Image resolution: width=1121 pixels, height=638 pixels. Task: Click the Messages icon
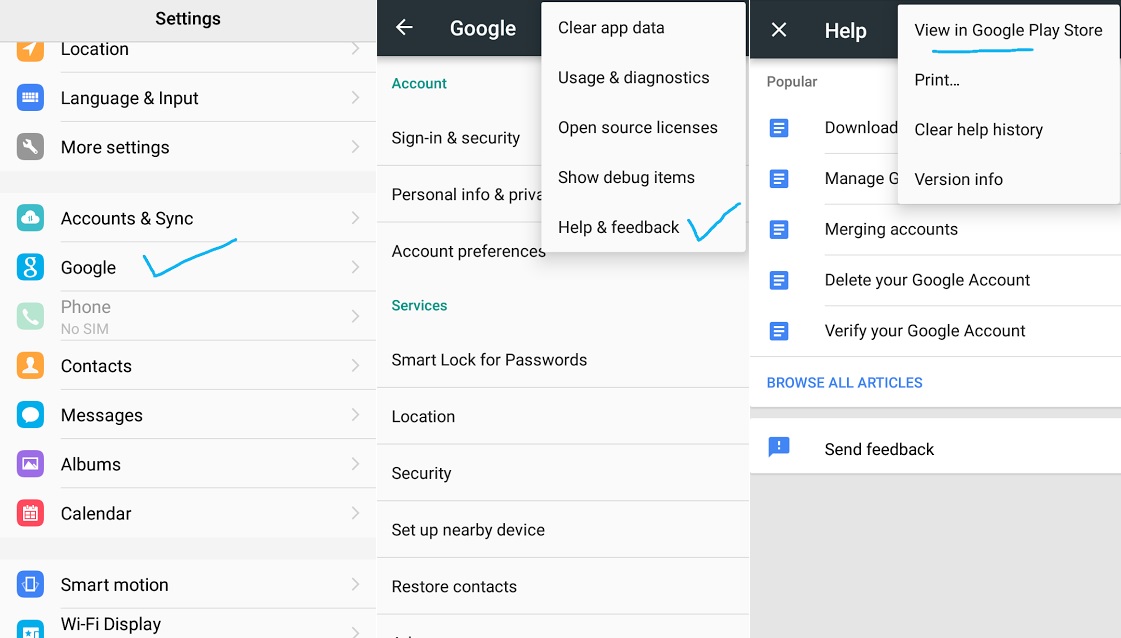point(29,414)
